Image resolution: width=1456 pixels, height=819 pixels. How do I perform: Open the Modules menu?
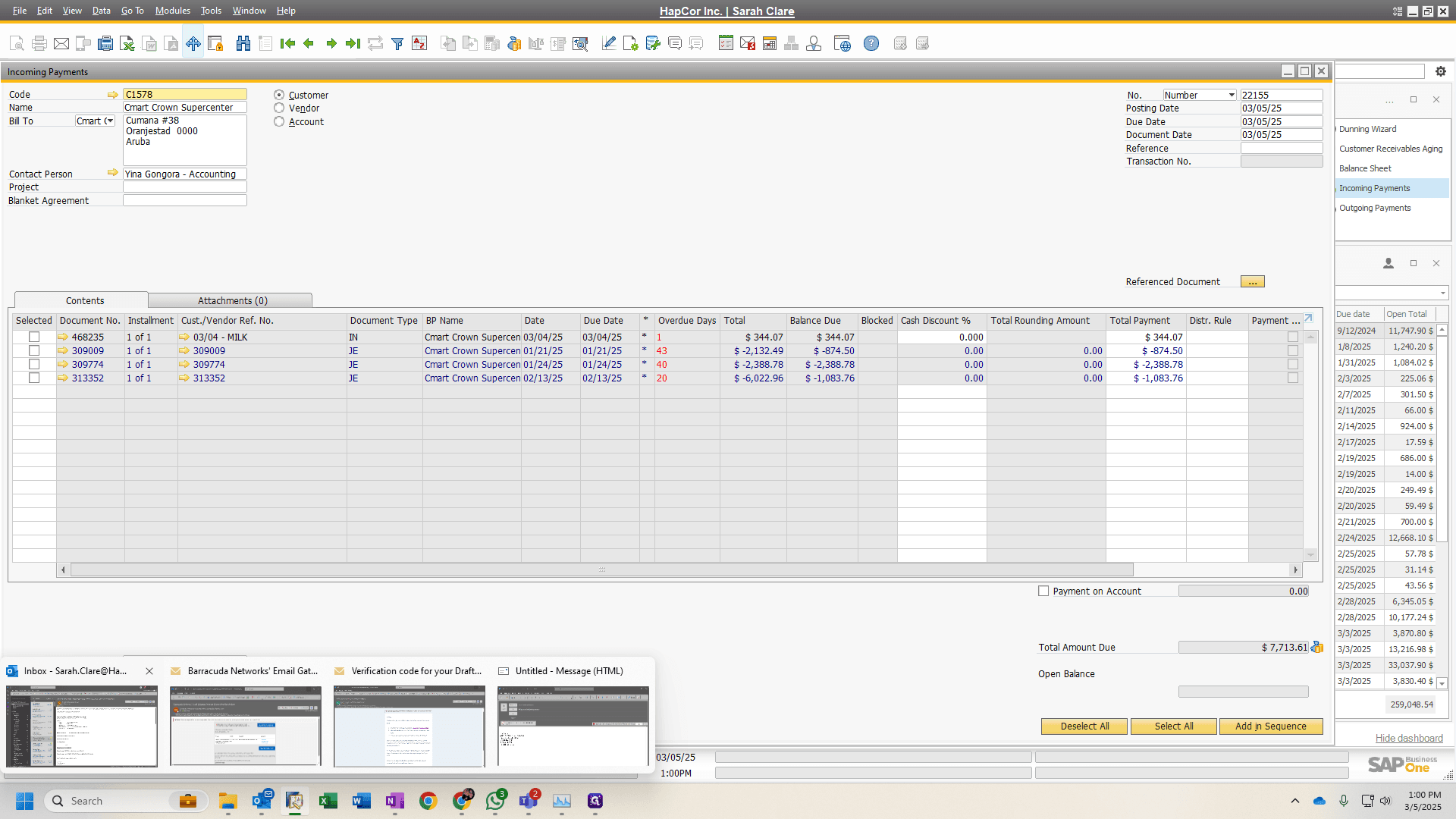click(172, 11)
